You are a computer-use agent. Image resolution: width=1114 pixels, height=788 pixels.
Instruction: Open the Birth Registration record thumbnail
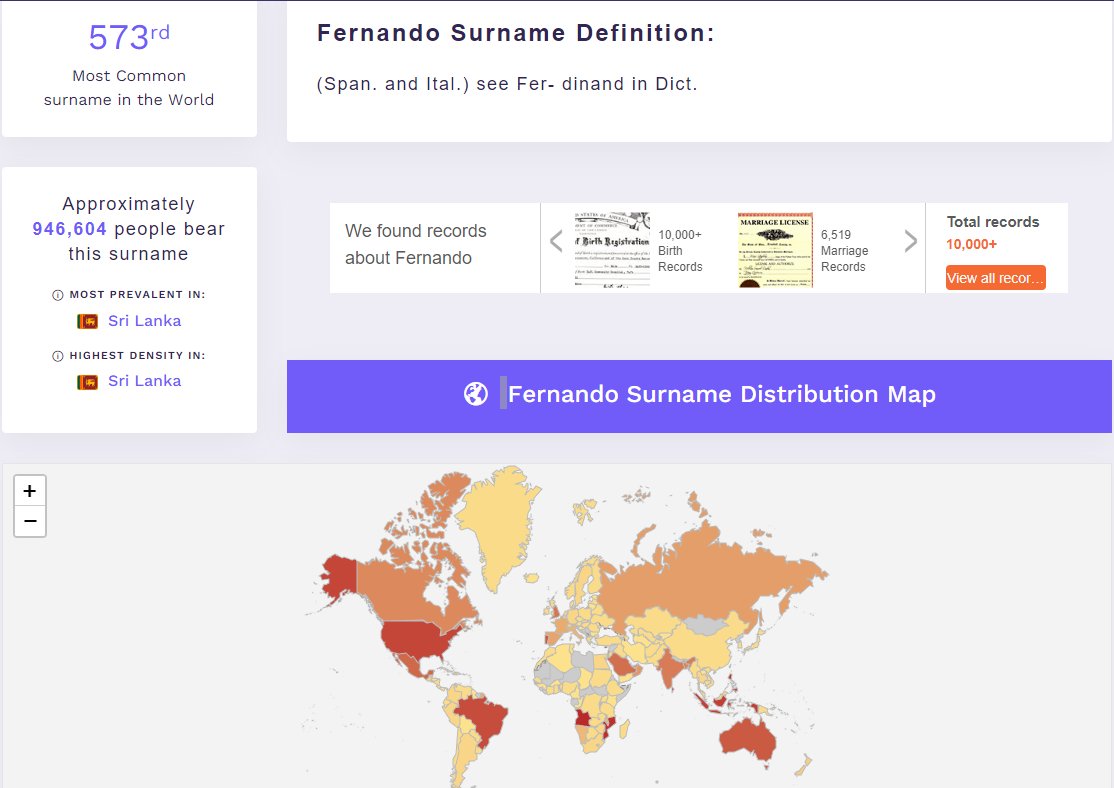612,249
